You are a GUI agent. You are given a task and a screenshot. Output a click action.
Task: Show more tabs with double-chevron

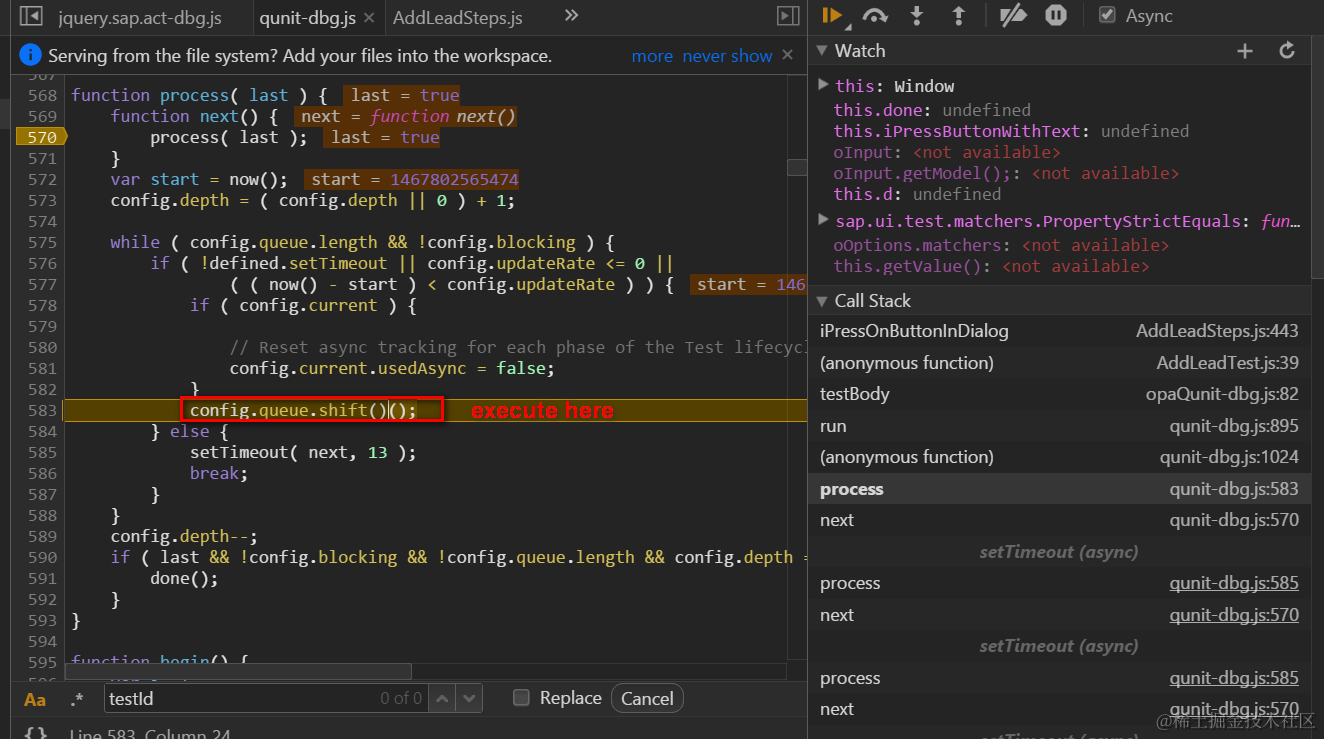tap(571, 15)
